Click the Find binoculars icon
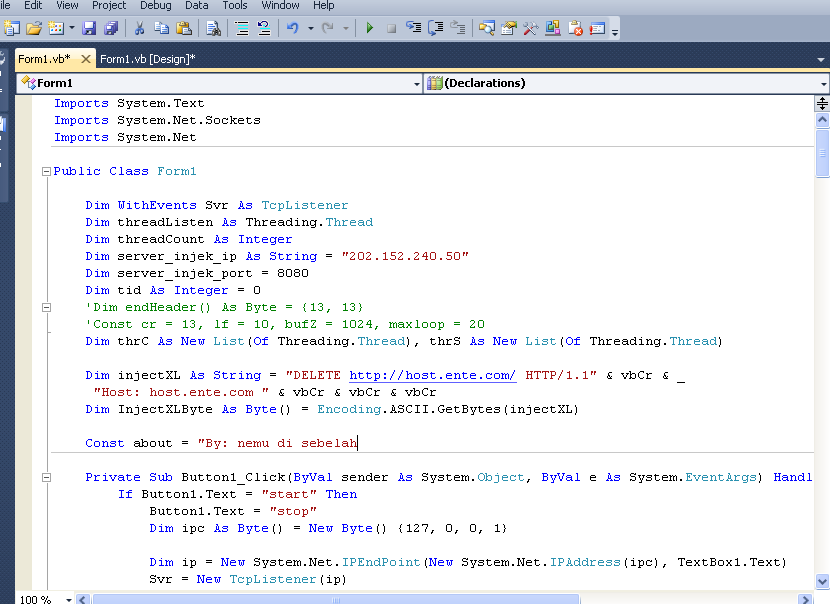 click(x=214, y=28)
